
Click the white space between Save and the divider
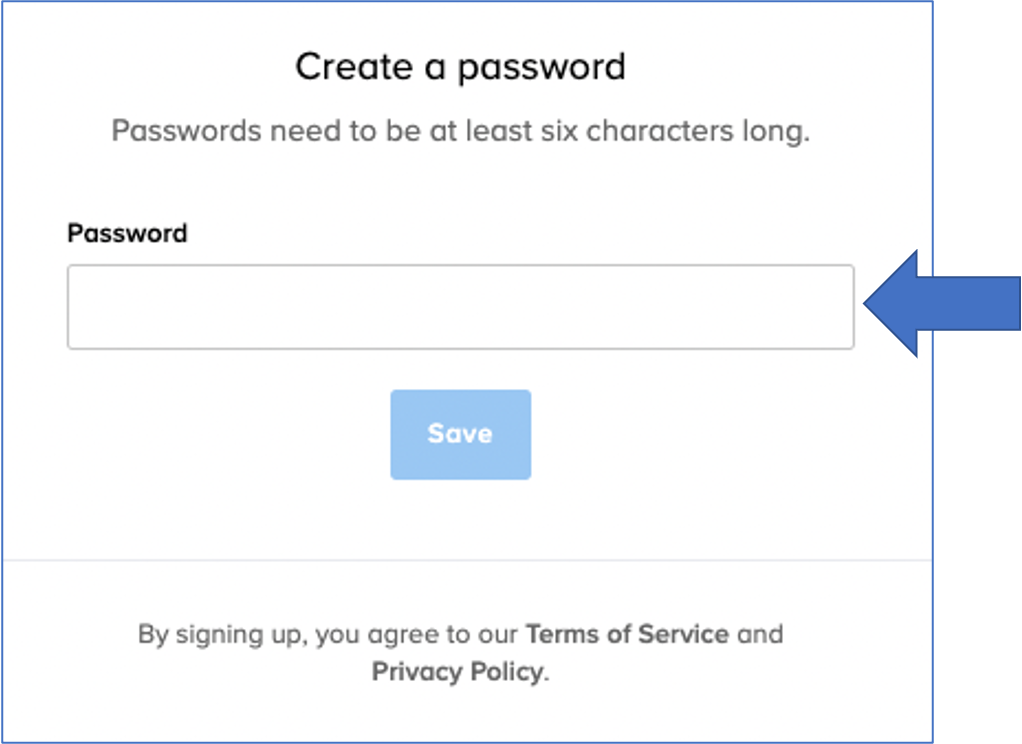pos(460,520)
